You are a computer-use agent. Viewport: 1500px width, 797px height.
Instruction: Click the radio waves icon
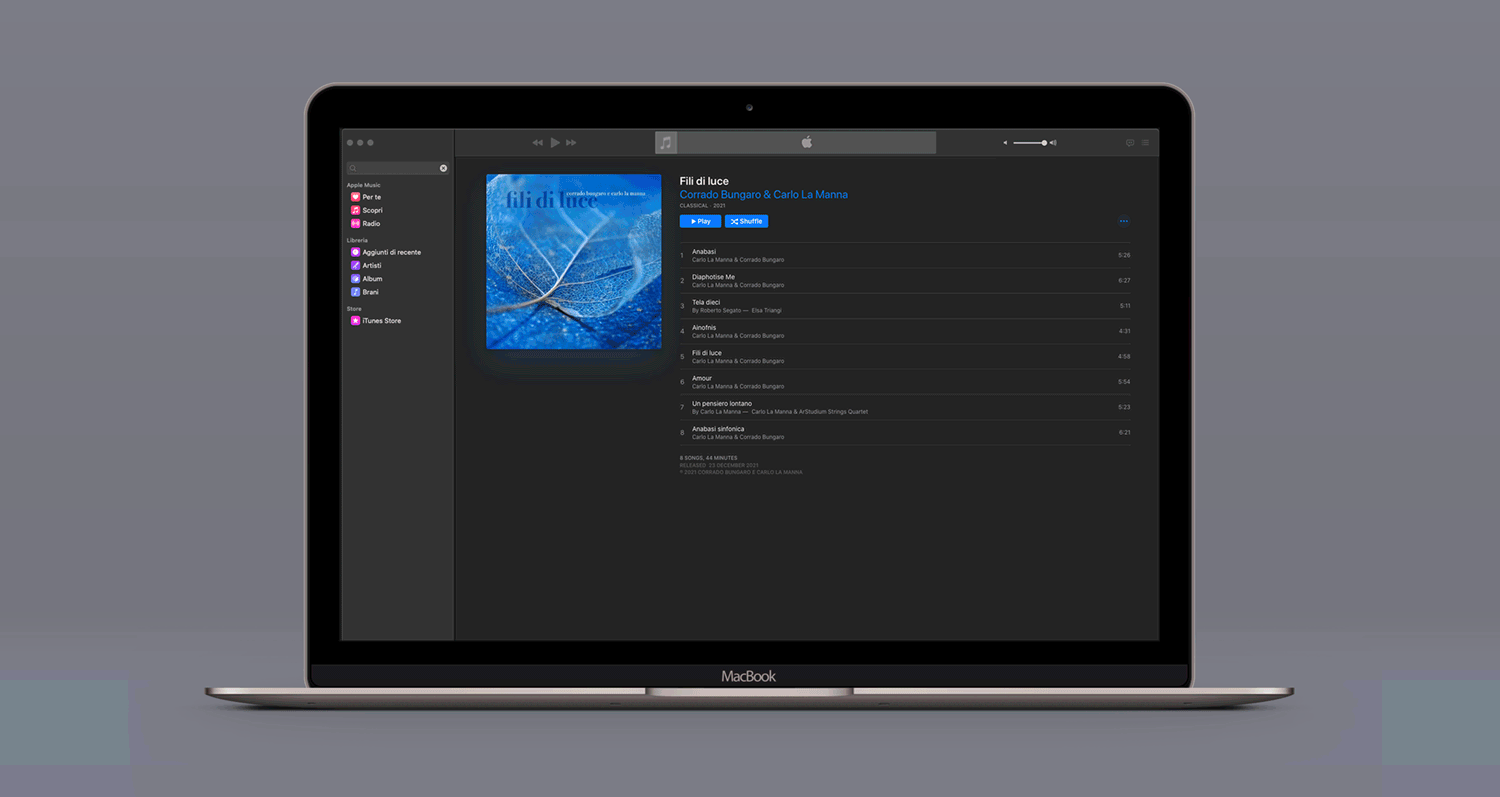[355, 223]
